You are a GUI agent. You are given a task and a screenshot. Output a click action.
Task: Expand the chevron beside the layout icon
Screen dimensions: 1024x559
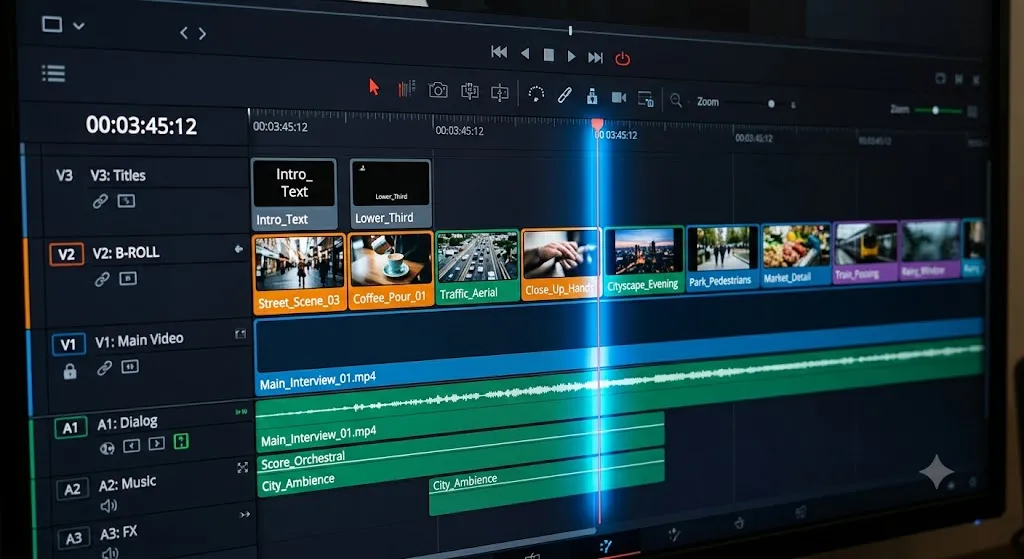click(79, 26)
